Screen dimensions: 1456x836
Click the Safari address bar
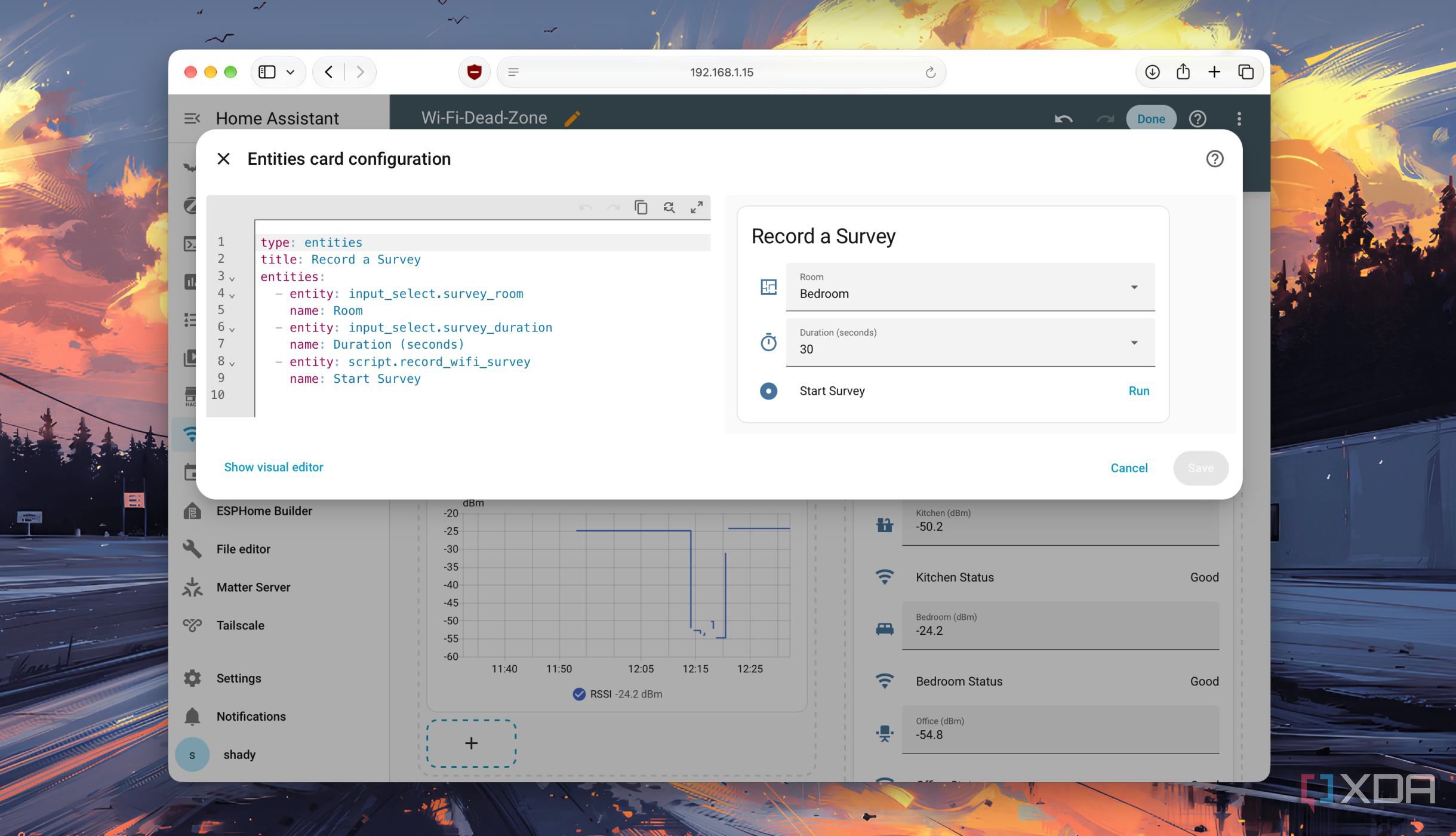(x=721, y=72)
